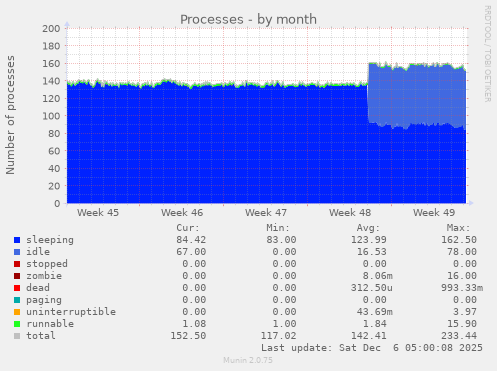Image resolution: width=497 pixels, height=371 pixels.
Task: Click the 'dead' legend label
Action: click(38, 288)
